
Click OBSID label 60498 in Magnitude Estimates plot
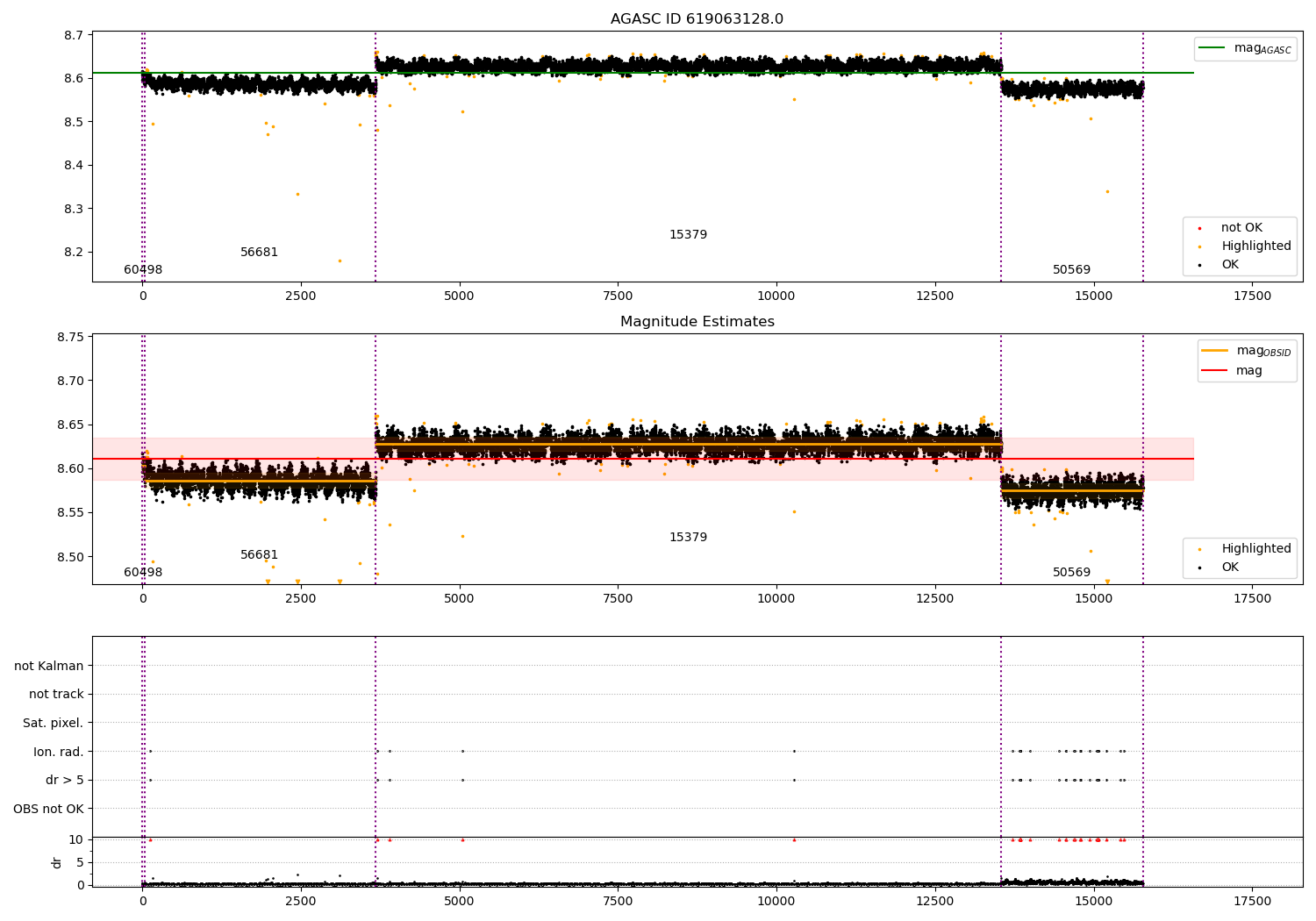[143, 573]
